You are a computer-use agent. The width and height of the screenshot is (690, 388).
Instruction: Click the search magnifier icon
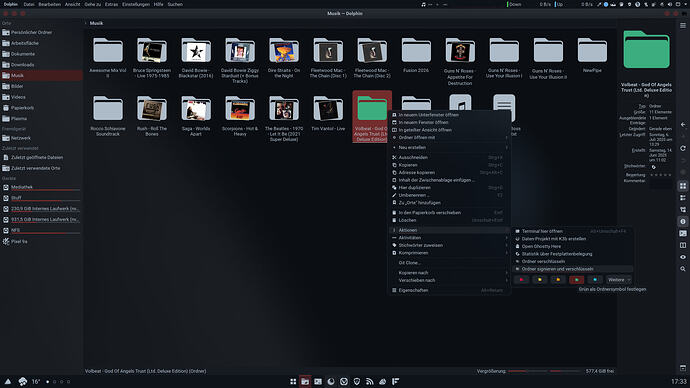point(683,269)
